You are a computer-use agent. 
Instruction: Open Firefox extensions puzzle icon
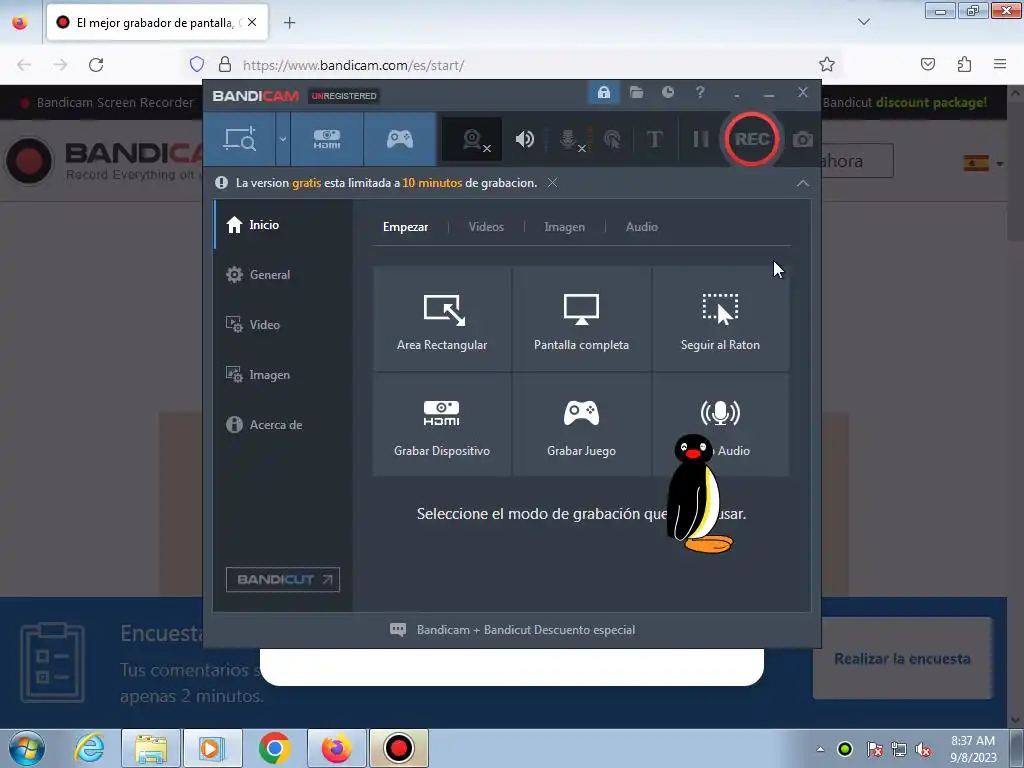point(965,64)
